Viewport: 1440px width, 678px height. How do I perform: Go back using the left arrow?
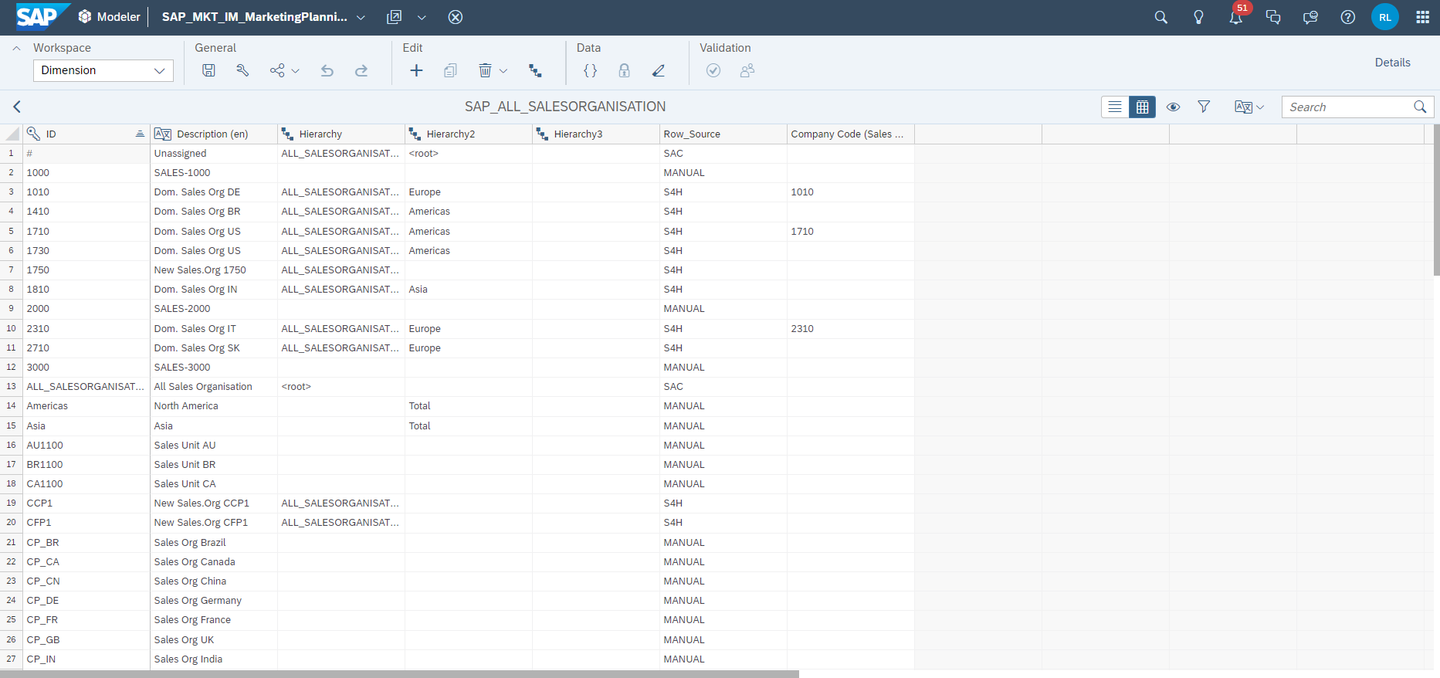pos(17,106)
